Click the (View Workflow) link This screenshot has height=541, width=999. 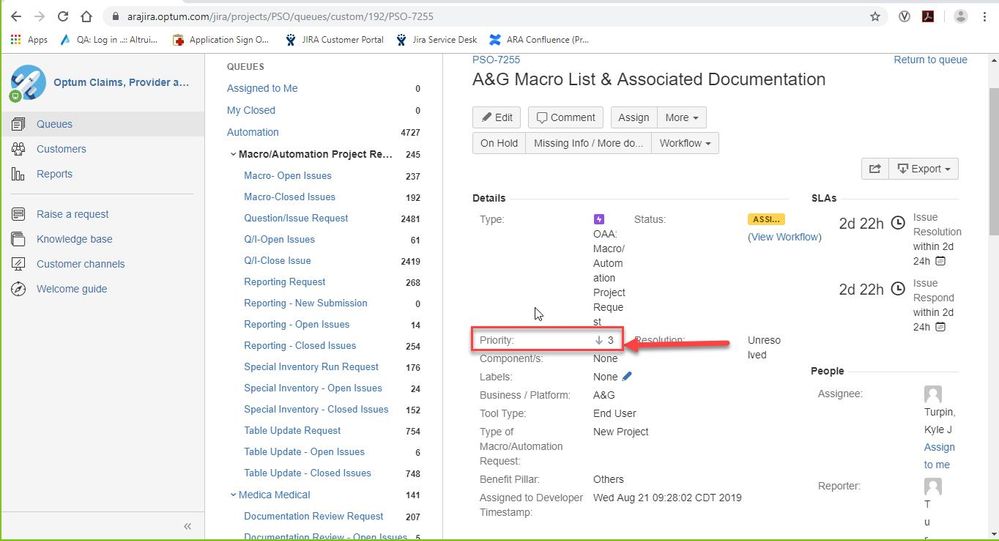[784, 237]
